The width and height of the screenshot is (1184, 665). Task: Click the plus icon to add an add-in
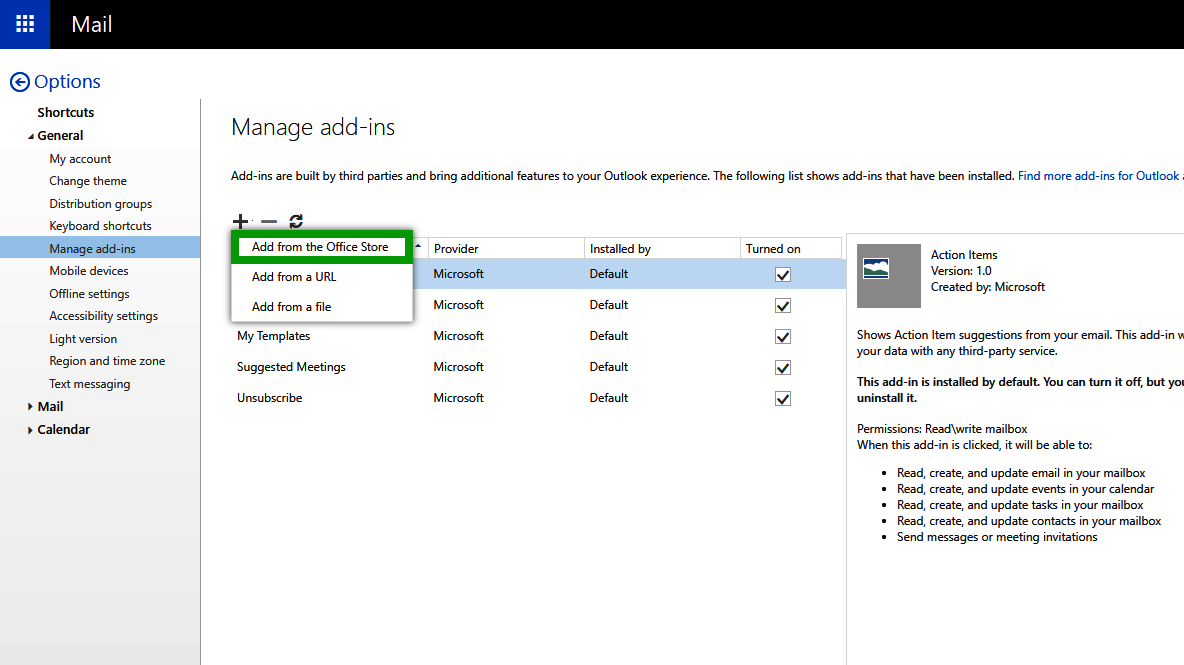tap(240, 221)
